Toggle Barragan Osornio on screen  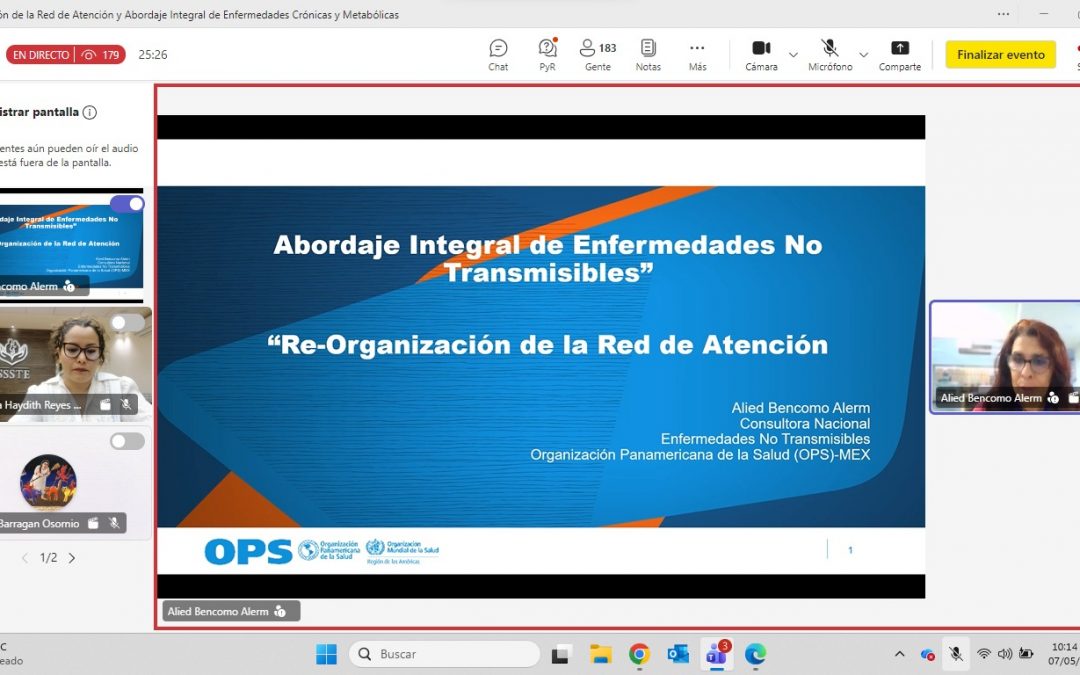point(127,441)
